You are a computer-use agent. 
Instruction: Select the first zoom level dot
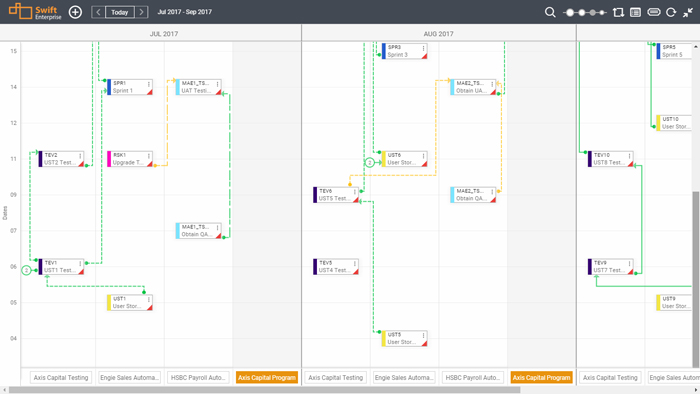(x=570, y=12)
